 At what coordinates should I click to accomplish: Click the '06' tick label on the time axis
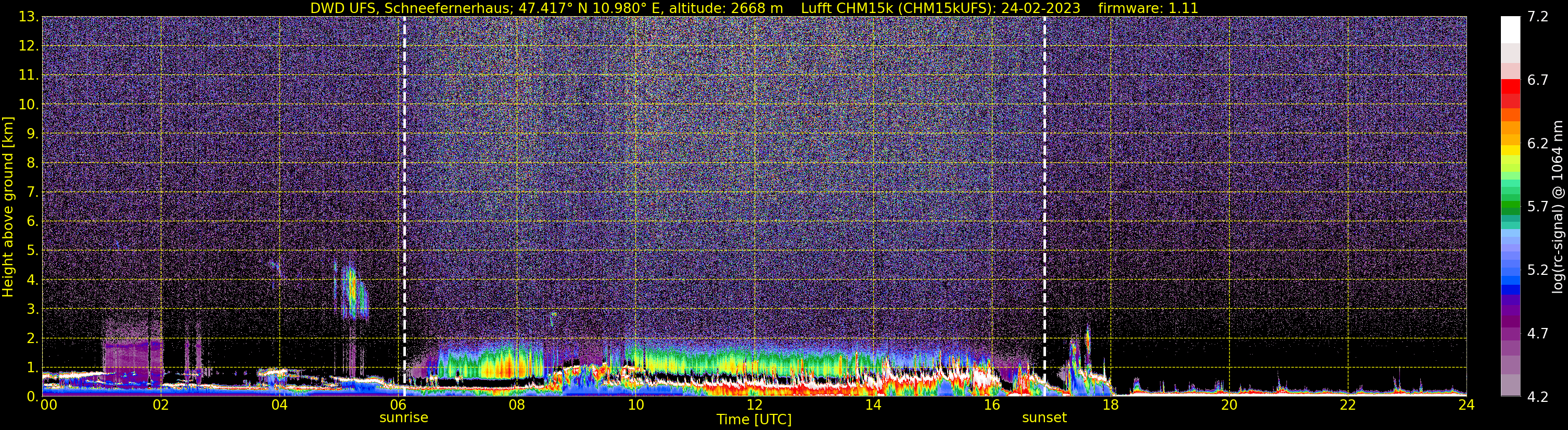point(398,405)
